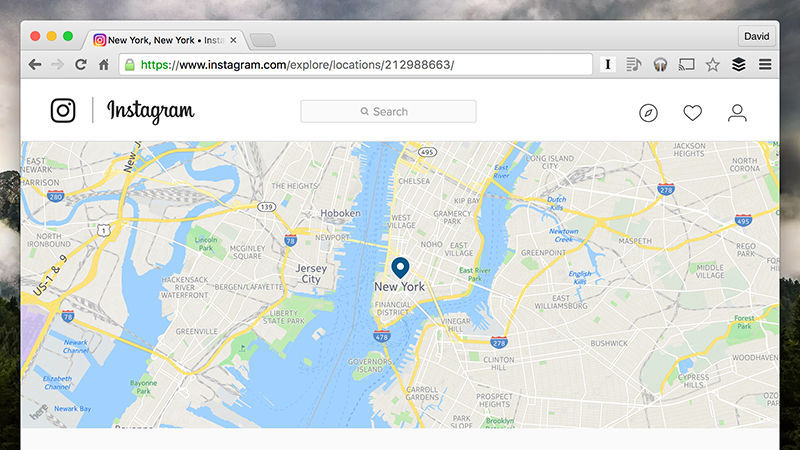The image size is (800, 450).
Task: Open a new browser tab
Action: point(263,40)
